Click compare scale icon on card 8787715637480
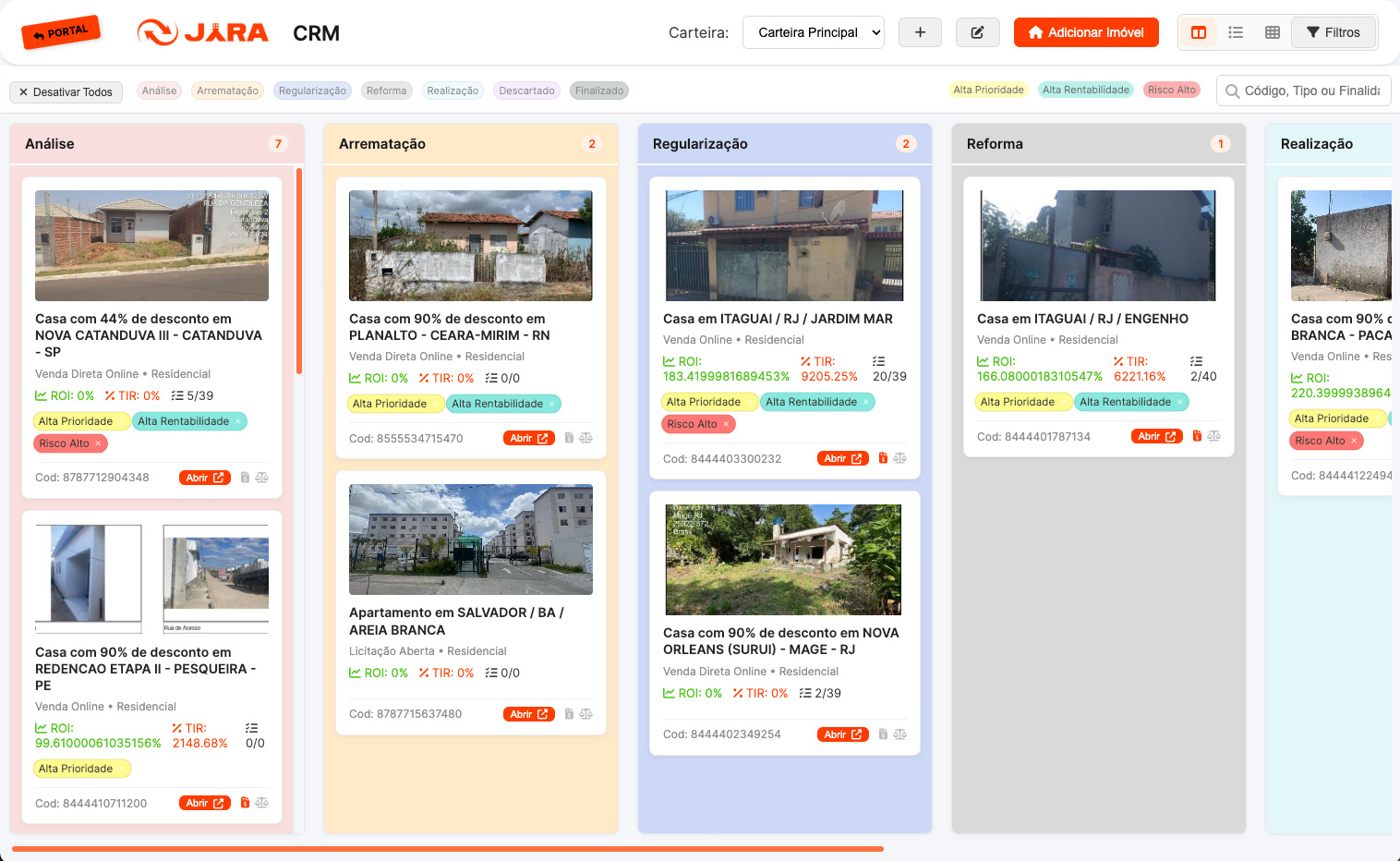Image resolution: width=1400 pixels, height=861 pixels. coord(585,714)
